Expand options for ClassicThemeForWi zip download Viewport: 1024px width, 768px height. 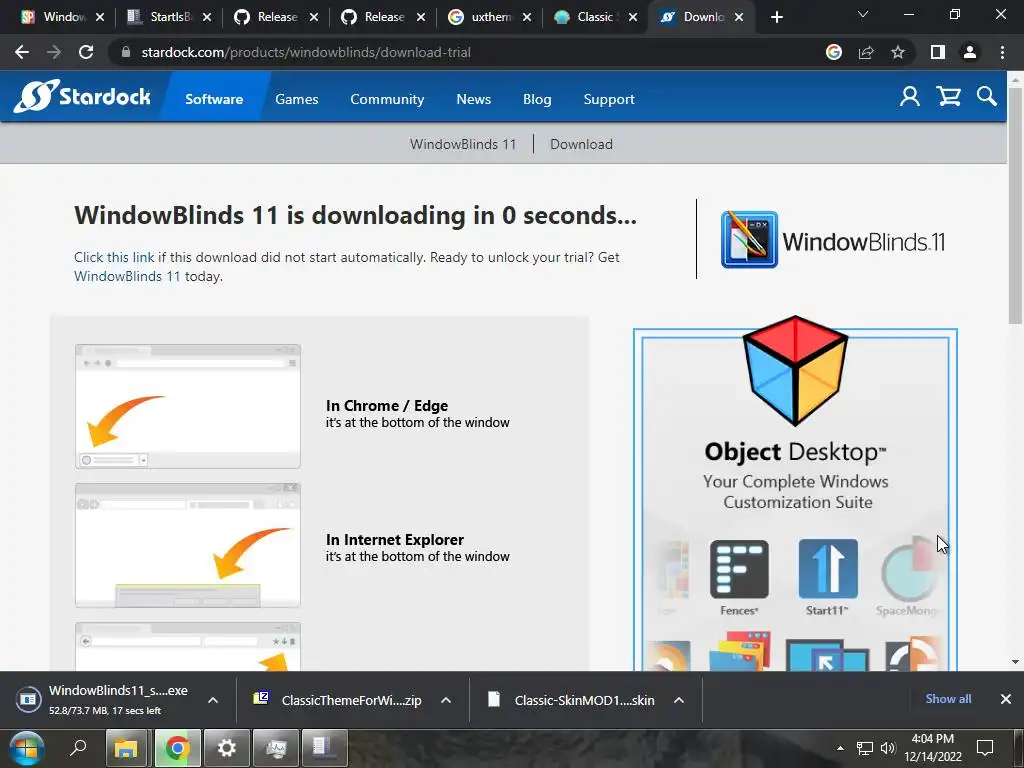pyautogui.click(x=446, y=699)
